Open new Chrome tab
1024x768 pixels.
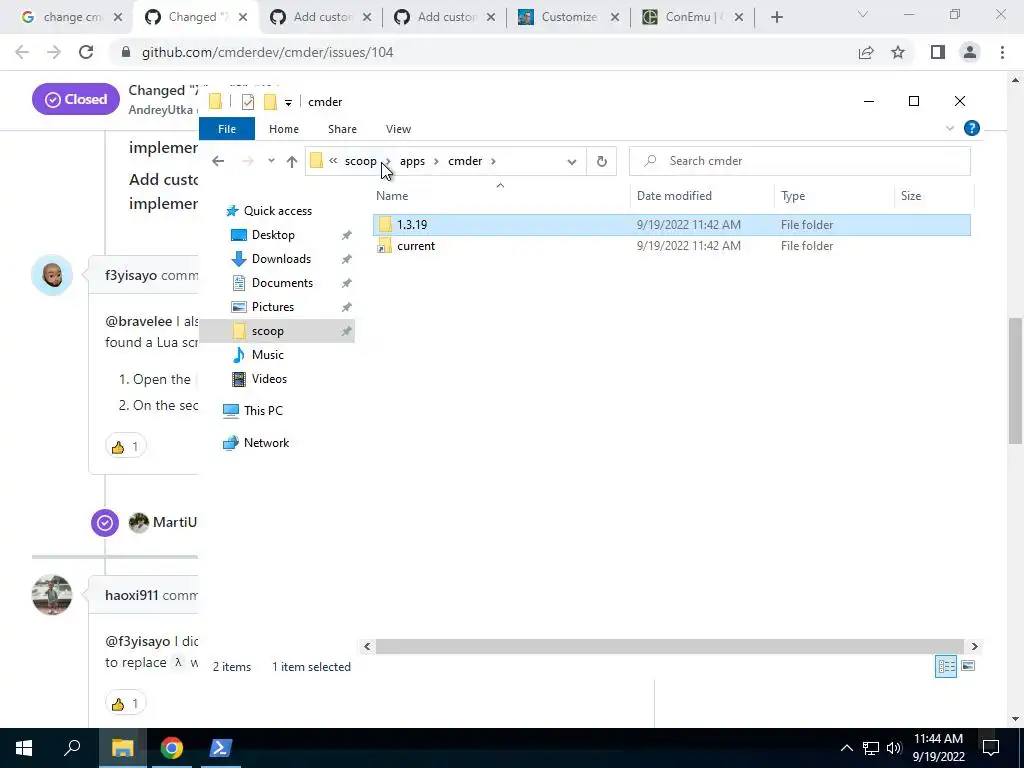(x=776, y=17)
